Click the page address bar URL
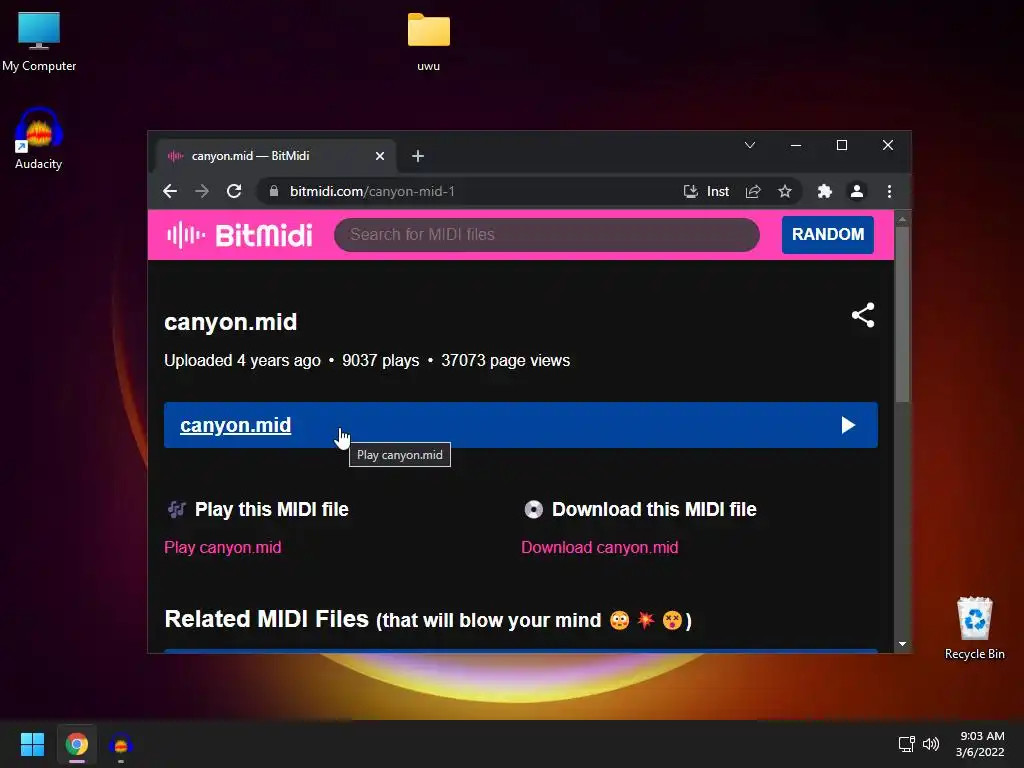1024x768 pixels. [x=372, y=191]
